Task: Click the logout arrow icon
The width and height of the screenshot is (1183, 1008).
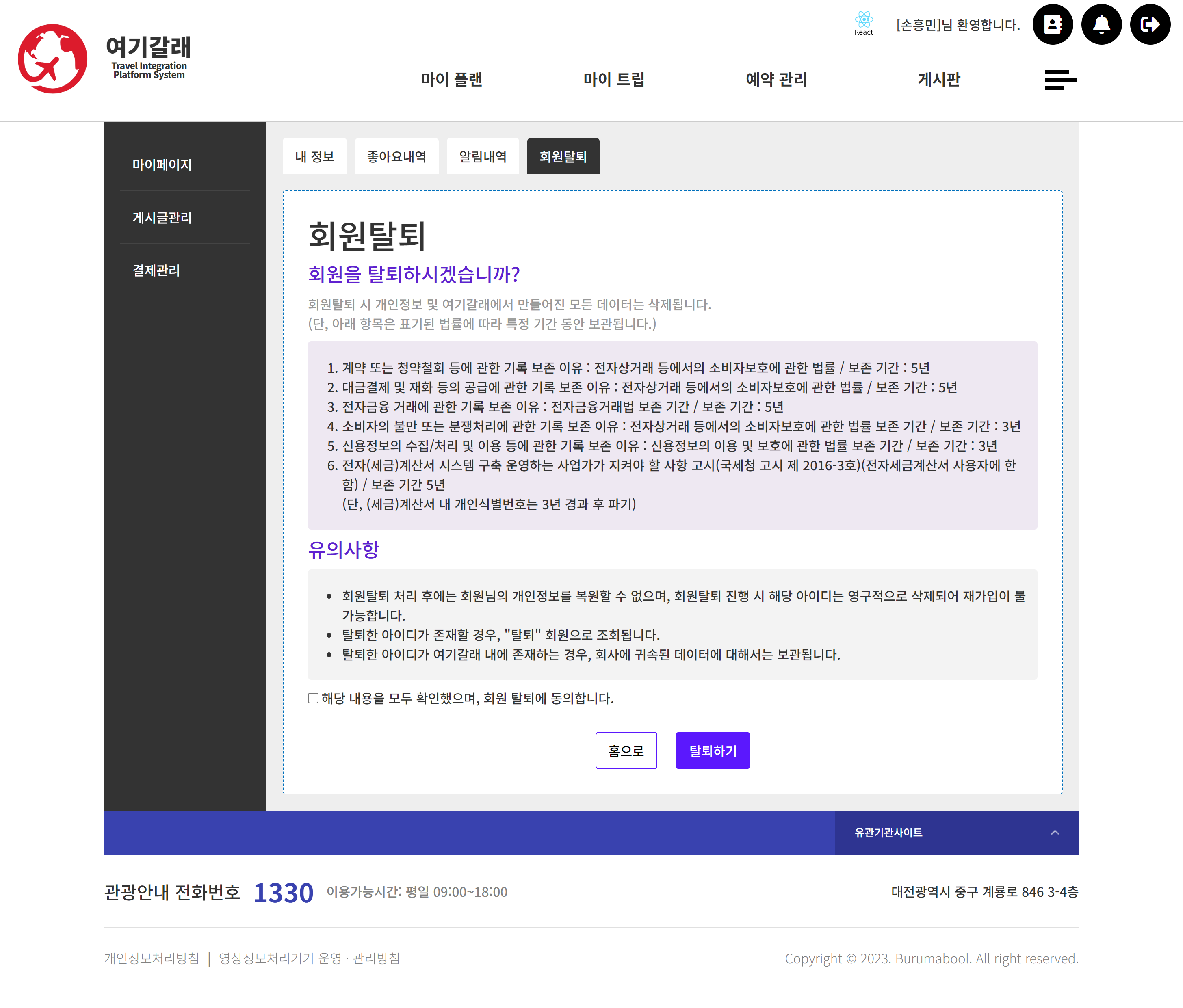Action: click(1150, 24)
